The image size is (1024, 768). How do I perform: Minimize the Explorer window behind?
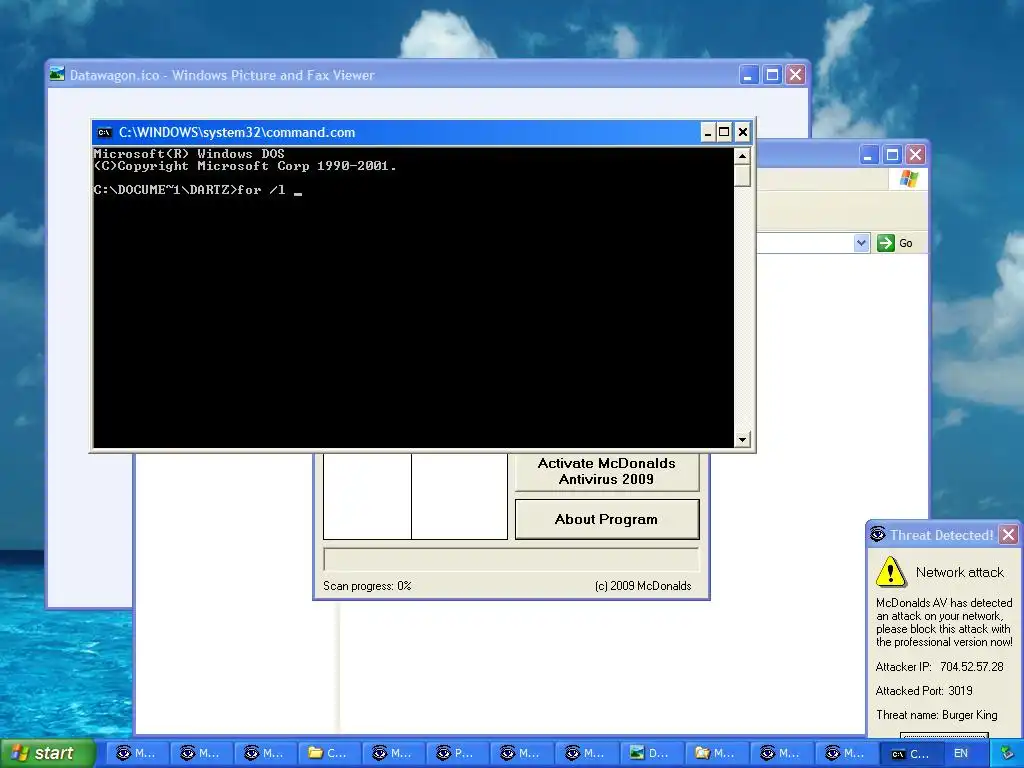click(x=869, y=155)
